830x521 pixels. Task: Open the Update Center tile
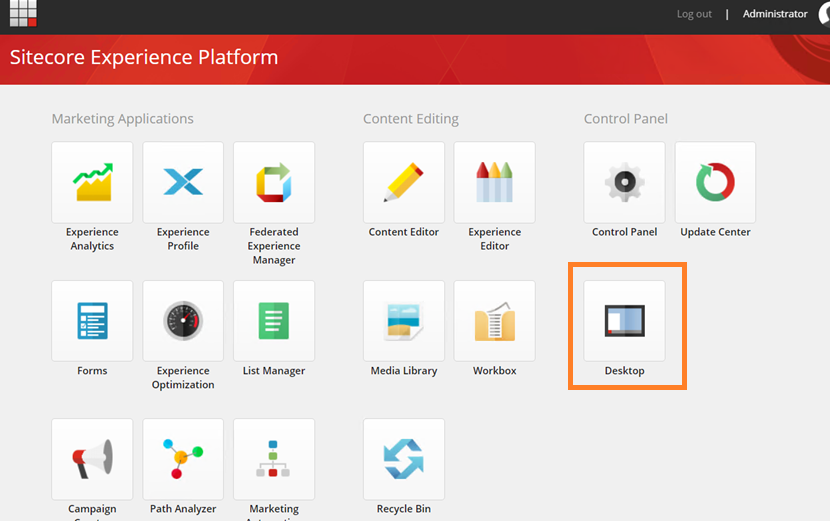click(x=715, y=182)
